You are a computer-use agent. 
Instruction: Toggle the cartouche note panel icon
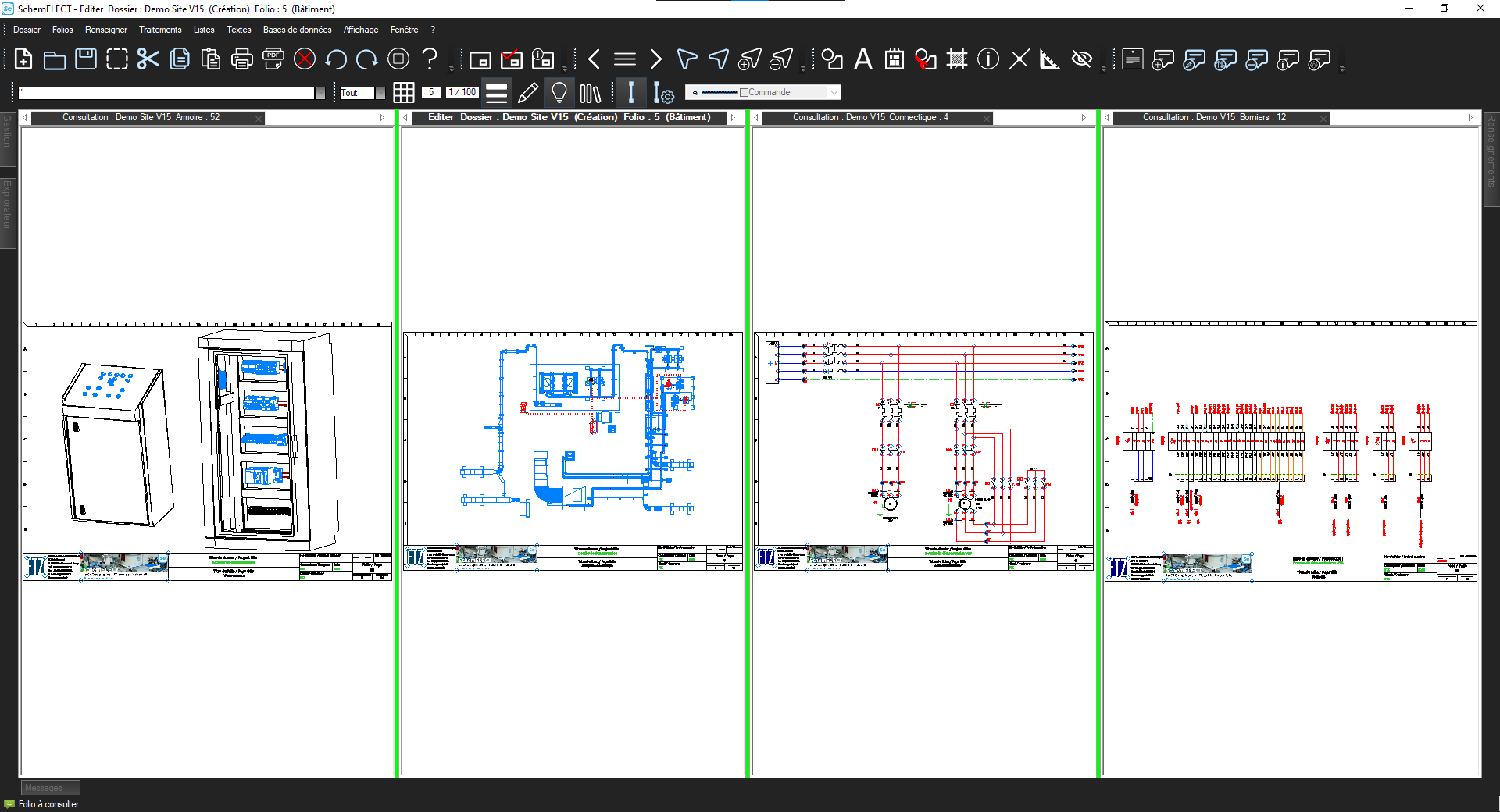tap(1132, 59)
